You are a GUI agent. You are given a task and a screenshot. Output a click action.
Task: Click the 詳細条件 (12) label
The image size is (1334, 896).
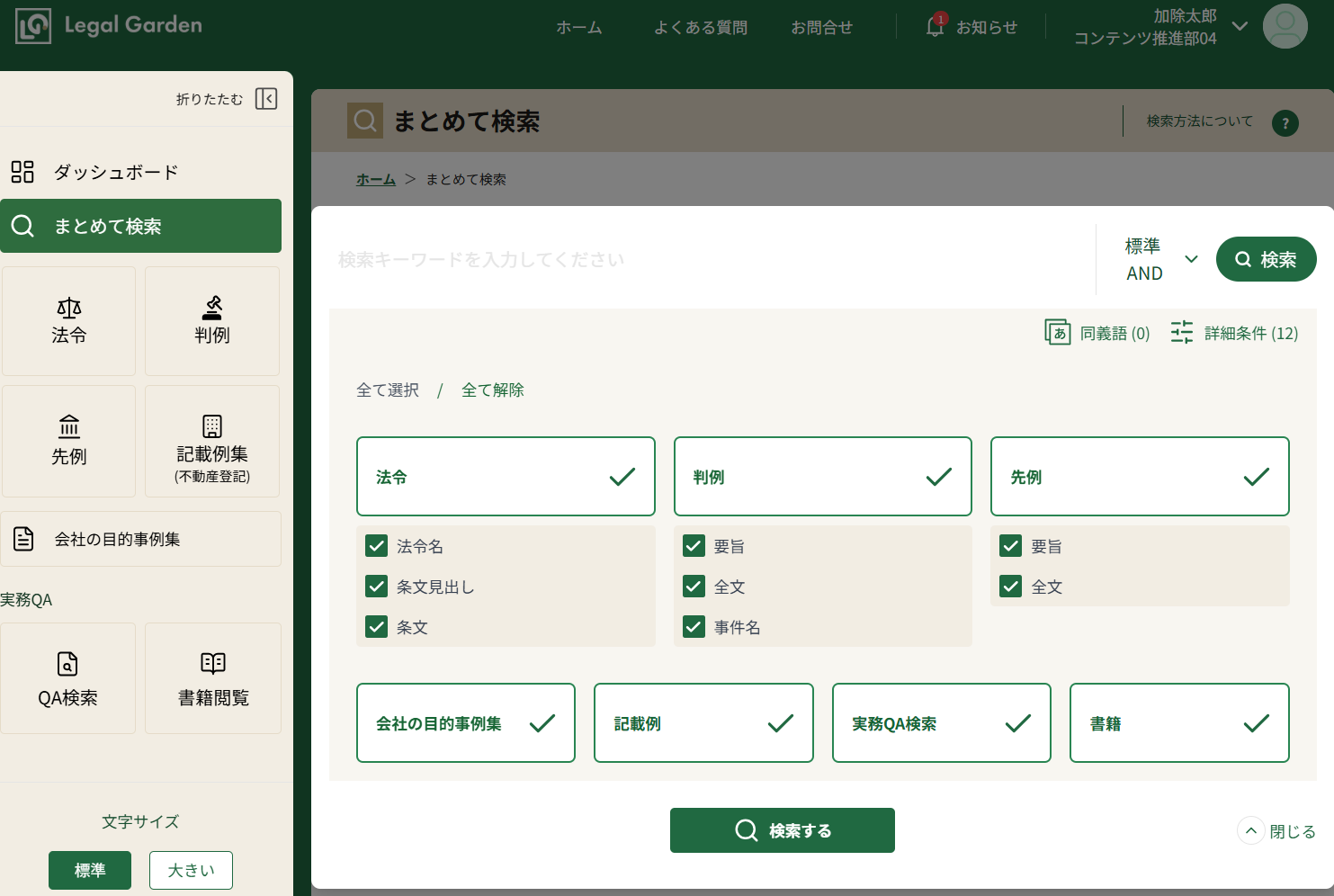coord(1251,333)
